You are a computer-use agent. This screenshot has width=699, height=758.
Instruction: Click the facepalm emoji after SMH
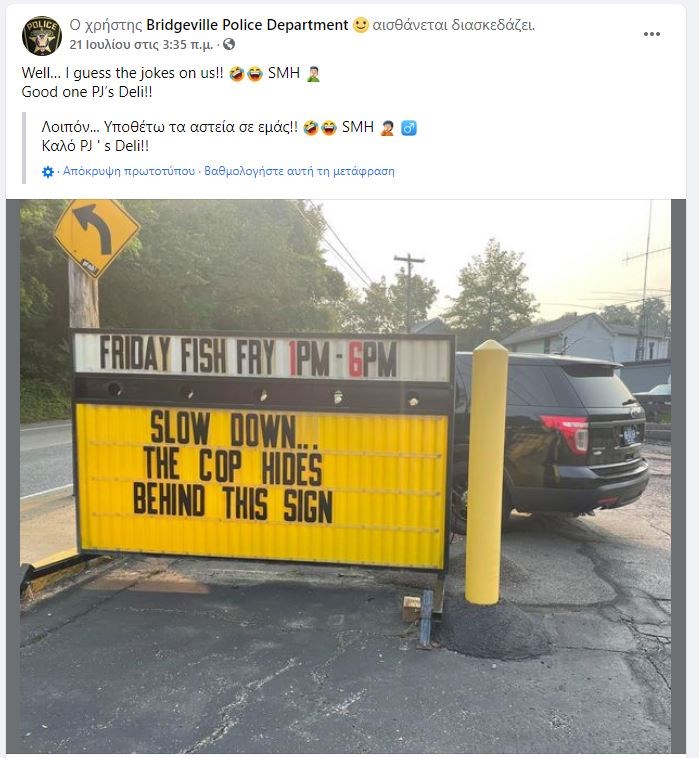tap(313, 73)
